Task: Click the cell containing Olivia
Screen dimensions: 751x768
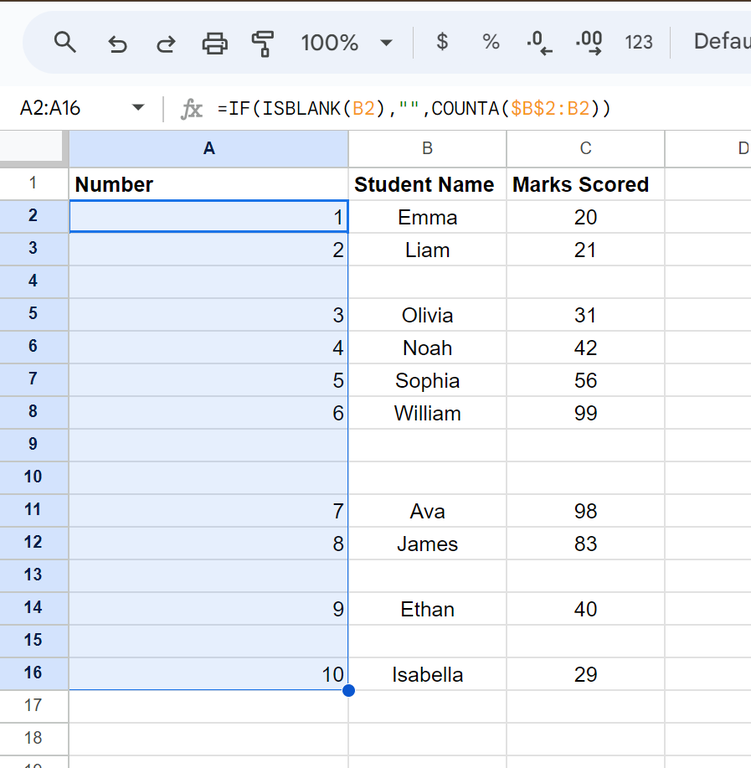Action: click(x=427, y=315)
